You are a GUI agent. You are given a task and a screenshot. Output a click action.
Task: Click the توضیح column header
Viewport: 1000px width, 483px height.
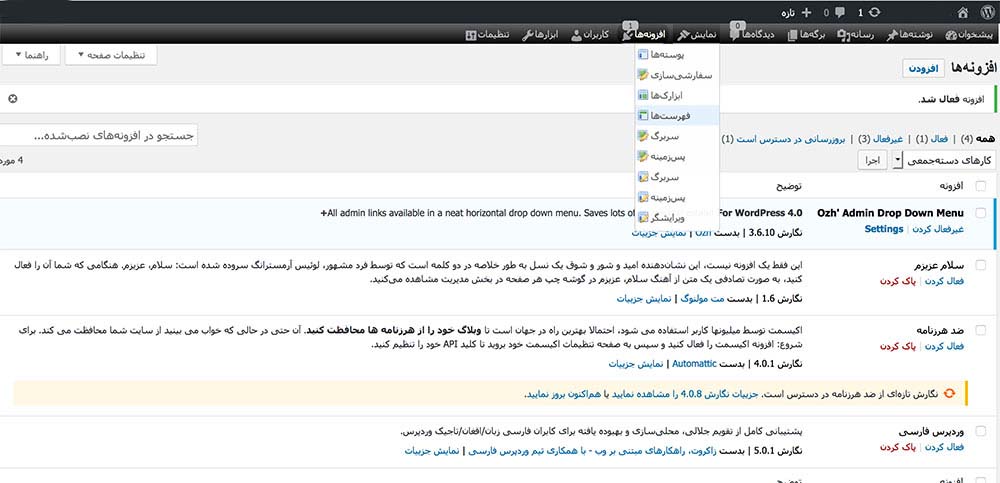coord(789,186)
